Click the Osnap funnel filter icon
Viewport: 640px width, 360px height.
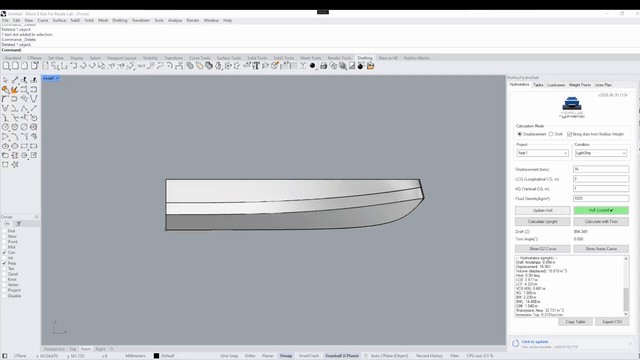19,224
